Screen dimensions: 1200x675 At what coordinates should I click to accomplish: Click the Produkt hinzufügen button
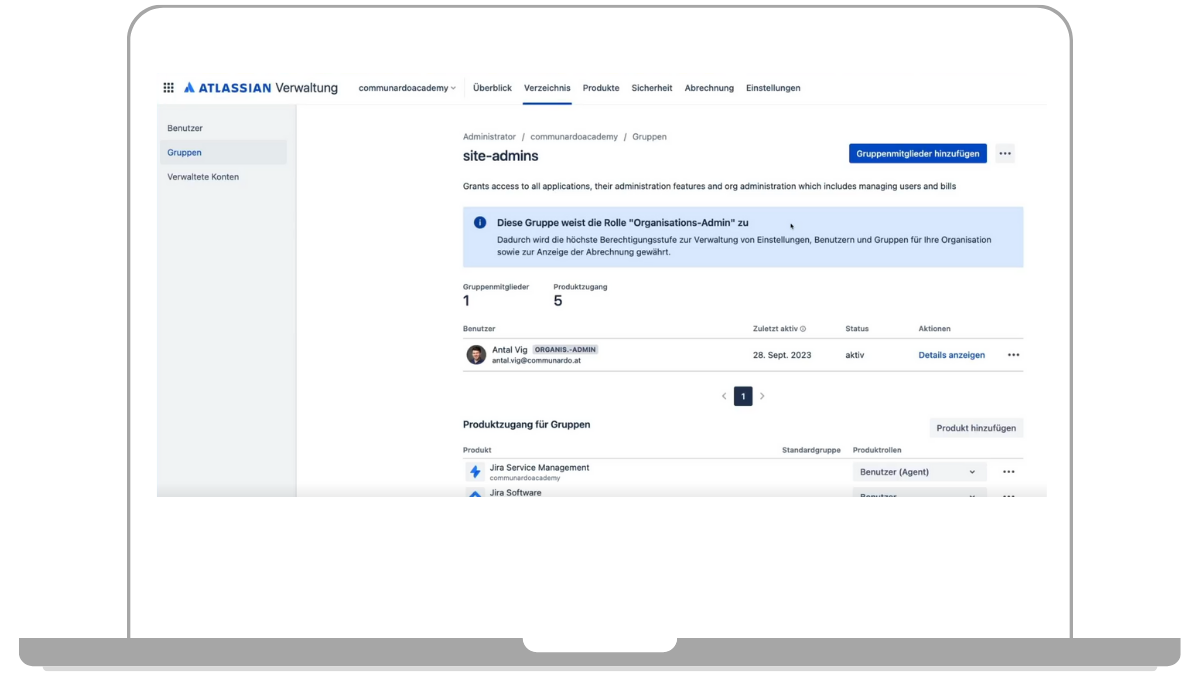click(x=975, y=428)
